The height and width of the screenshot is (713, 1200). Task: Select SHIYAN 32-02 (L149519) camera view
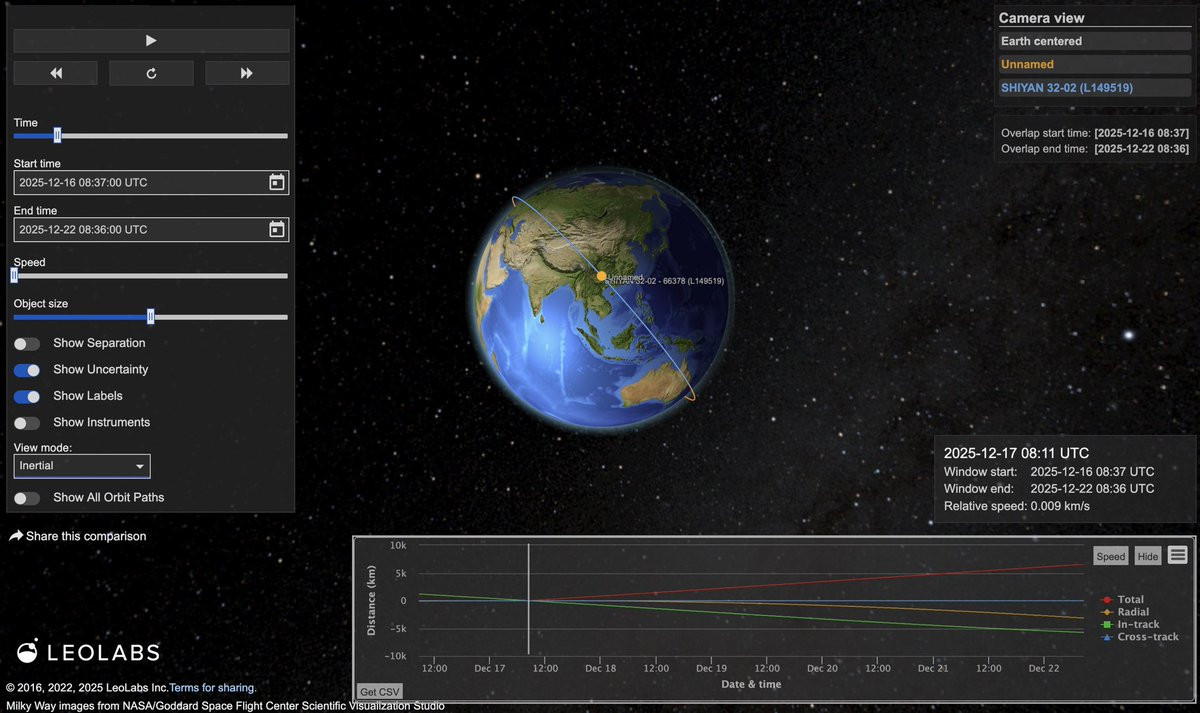(1095, 88)
